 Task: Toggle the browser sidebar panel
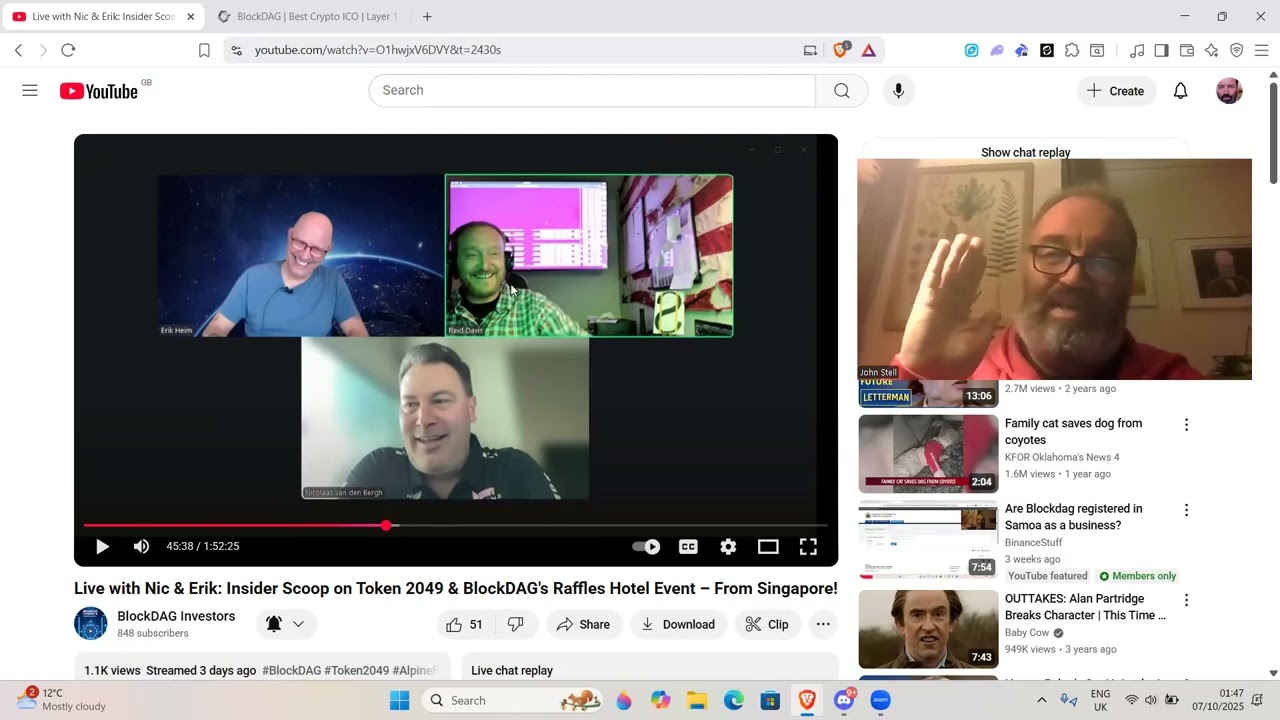[1161, 50]
